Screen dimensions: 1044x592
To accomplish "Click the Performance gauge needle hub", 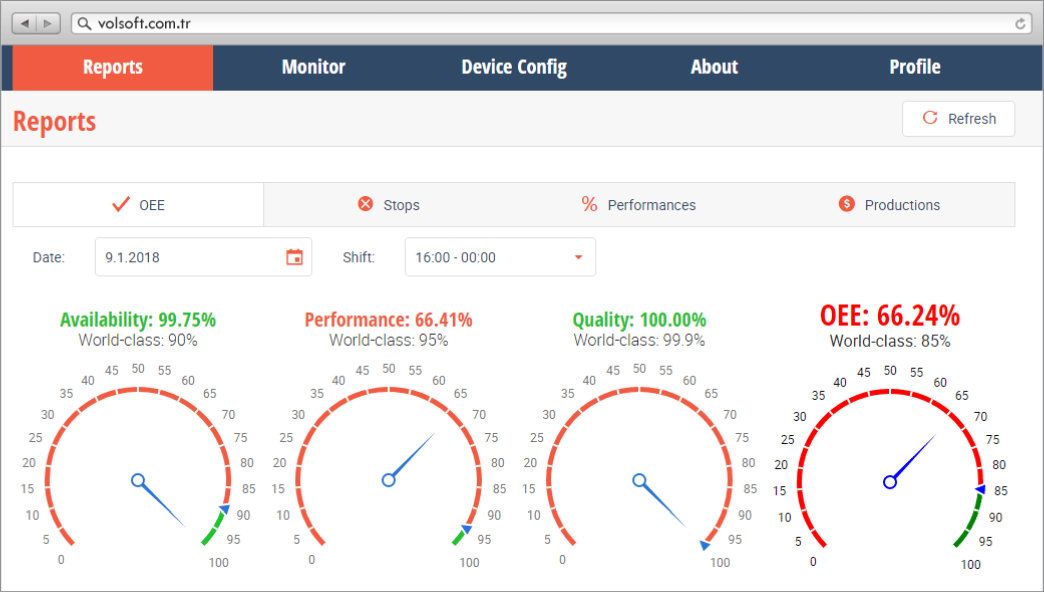I will click(389, 480).
